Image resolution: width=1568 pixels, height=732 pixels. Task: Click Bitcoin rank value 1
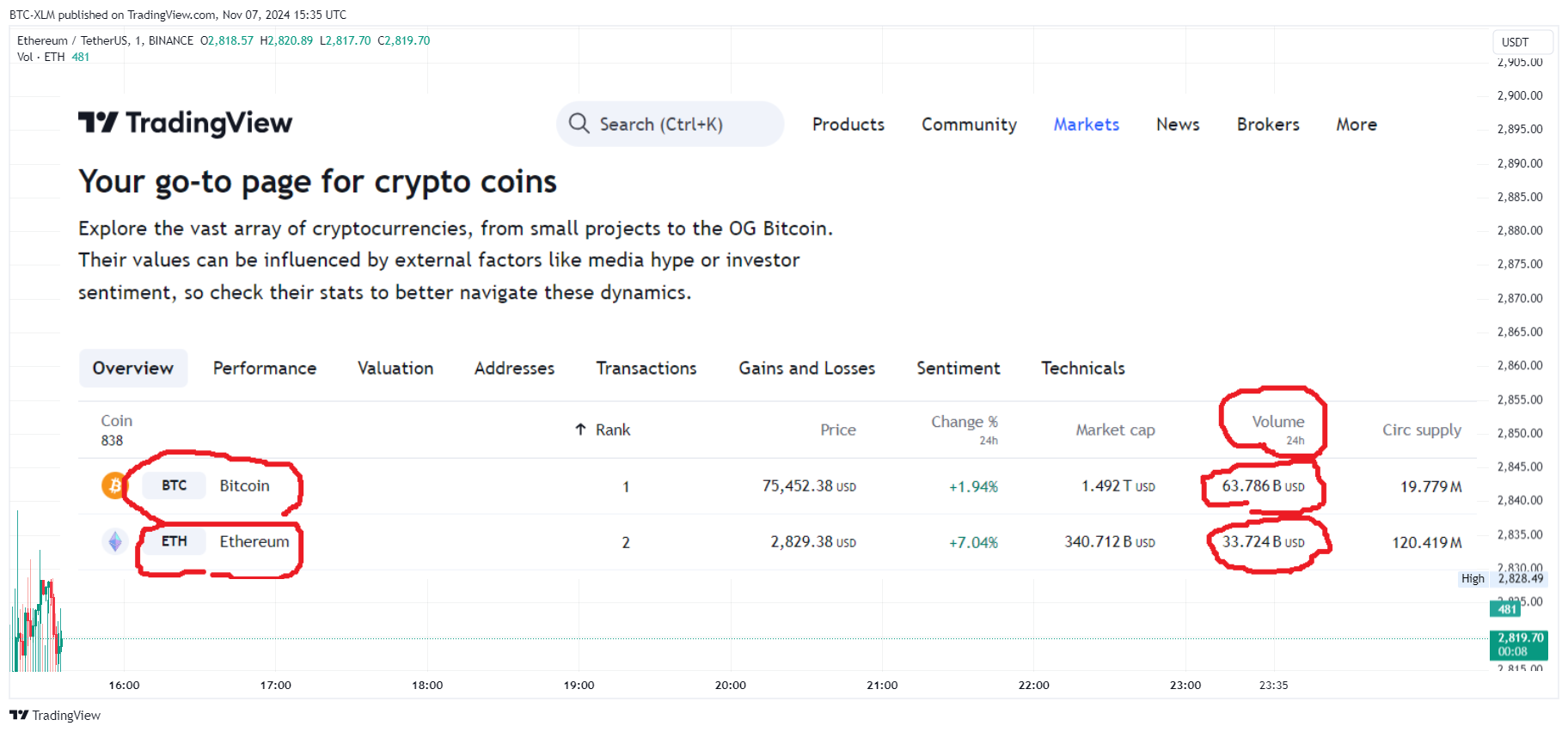[x=626, y=487]
